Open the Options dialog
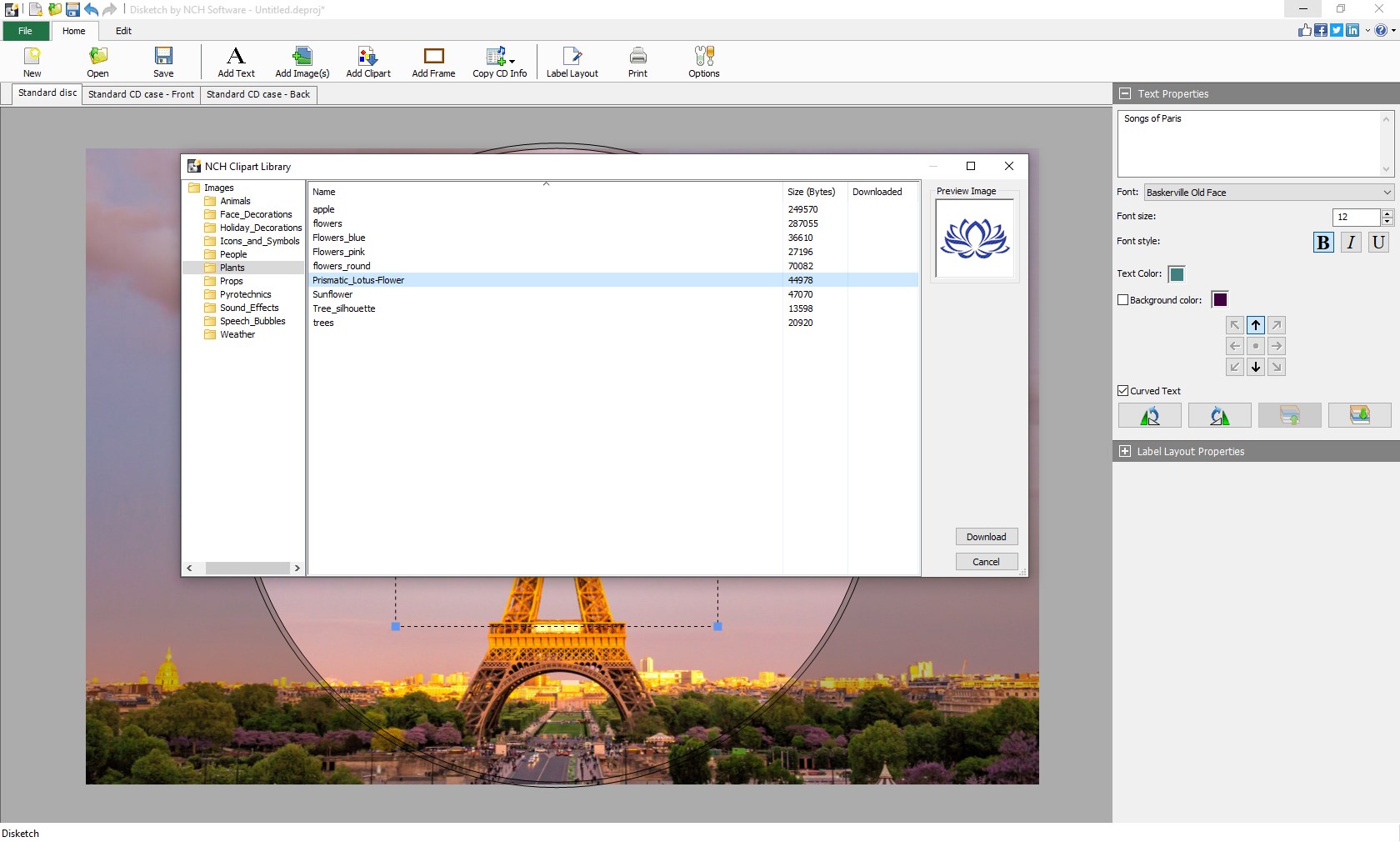Screen dimensions: 1400x842 coord(702,62)
